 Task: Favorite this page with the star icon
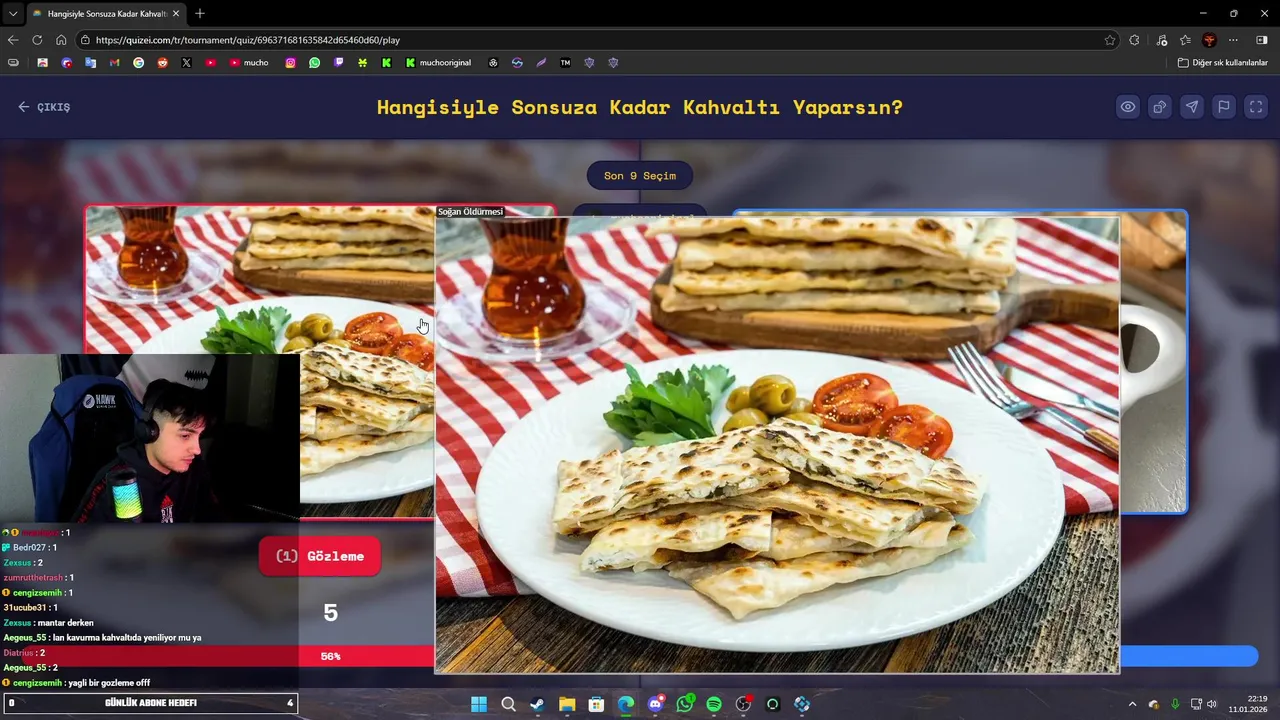tap(1110, 40)
